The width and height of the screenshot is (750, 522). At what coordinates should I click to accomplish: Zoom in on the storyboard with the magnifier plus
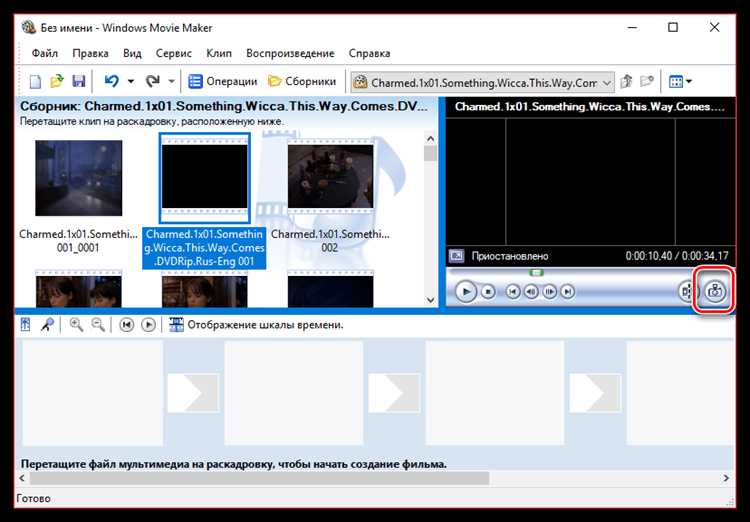pos(76,325)
